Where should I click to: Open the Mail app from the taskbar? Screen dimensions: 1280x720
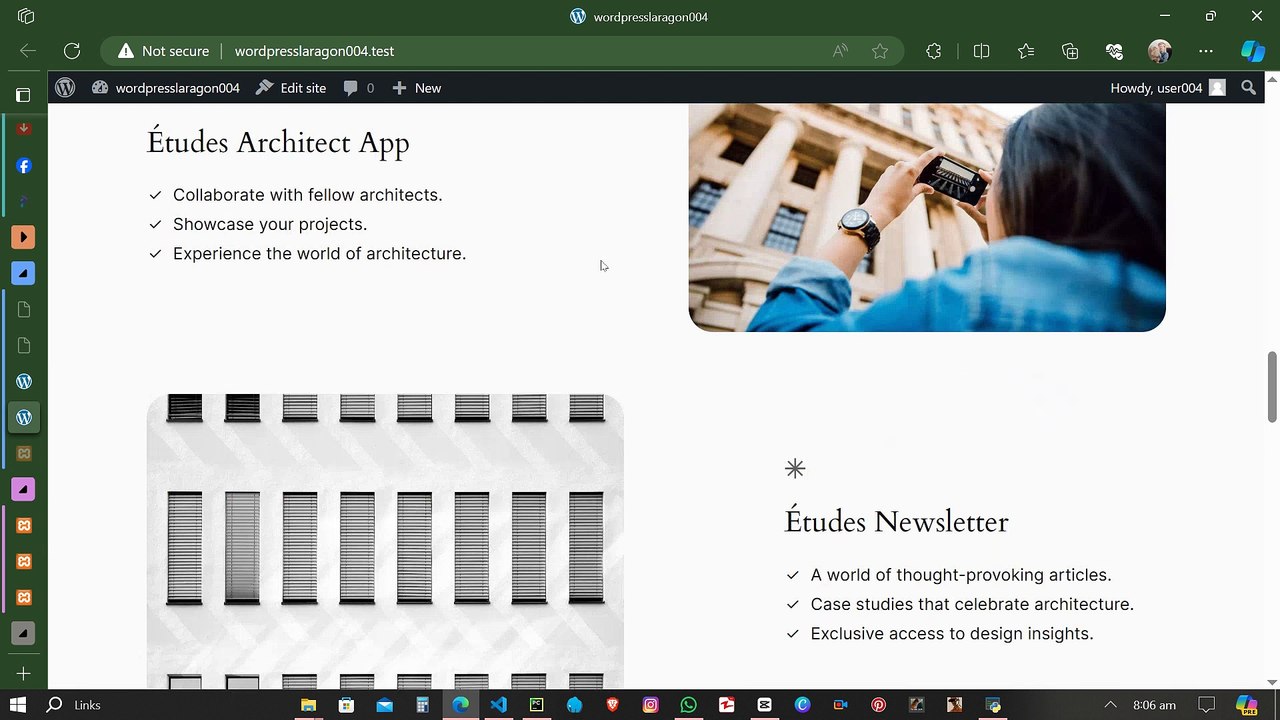click(x=384, y=705)
